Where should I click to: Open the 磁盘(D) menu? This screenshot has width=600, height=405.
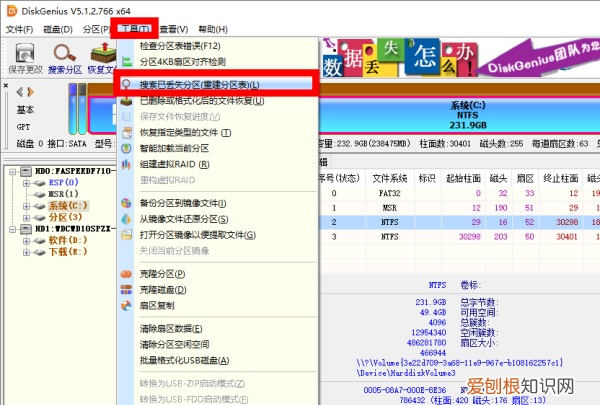(58, 29)
